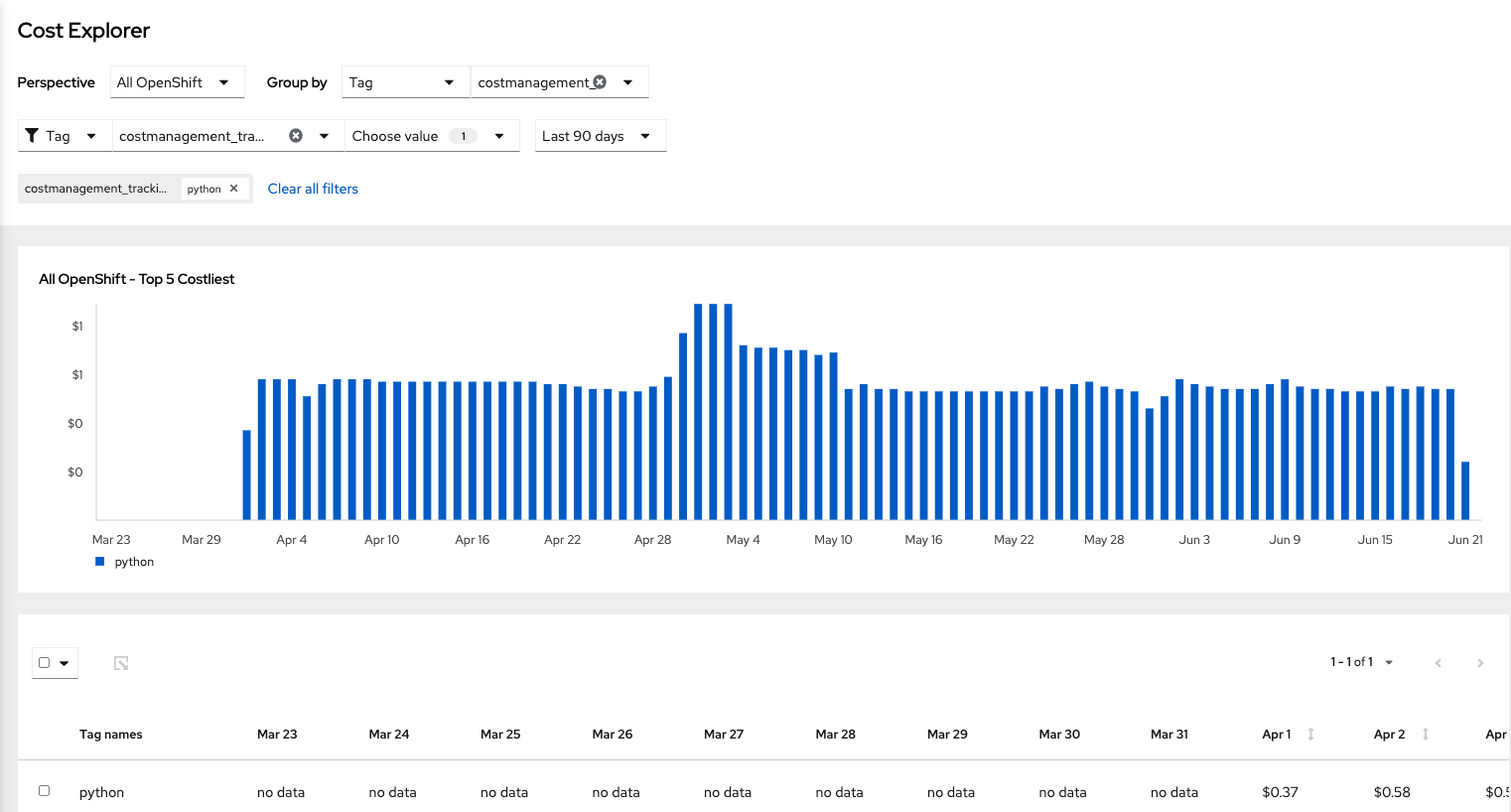1511x812 pixels.
Task: Open the Last 90 days date range
Action: (599, 136)
